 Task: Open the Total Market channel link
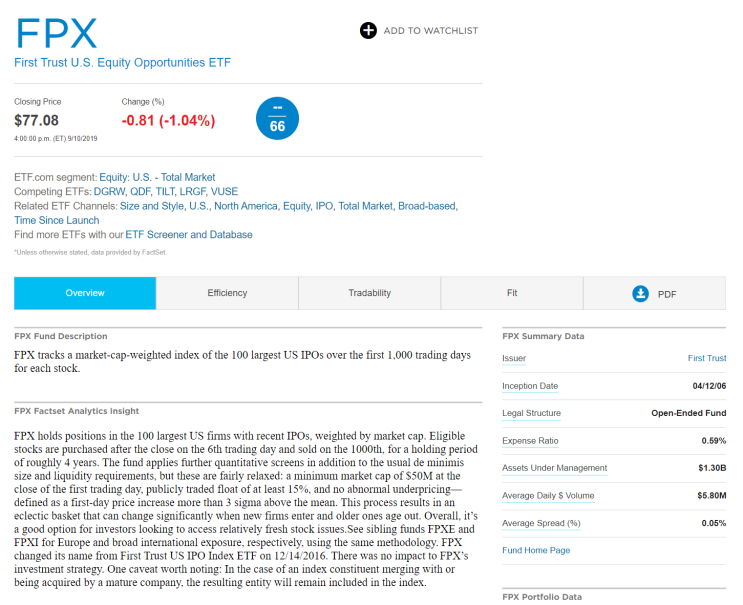[365, 206]
